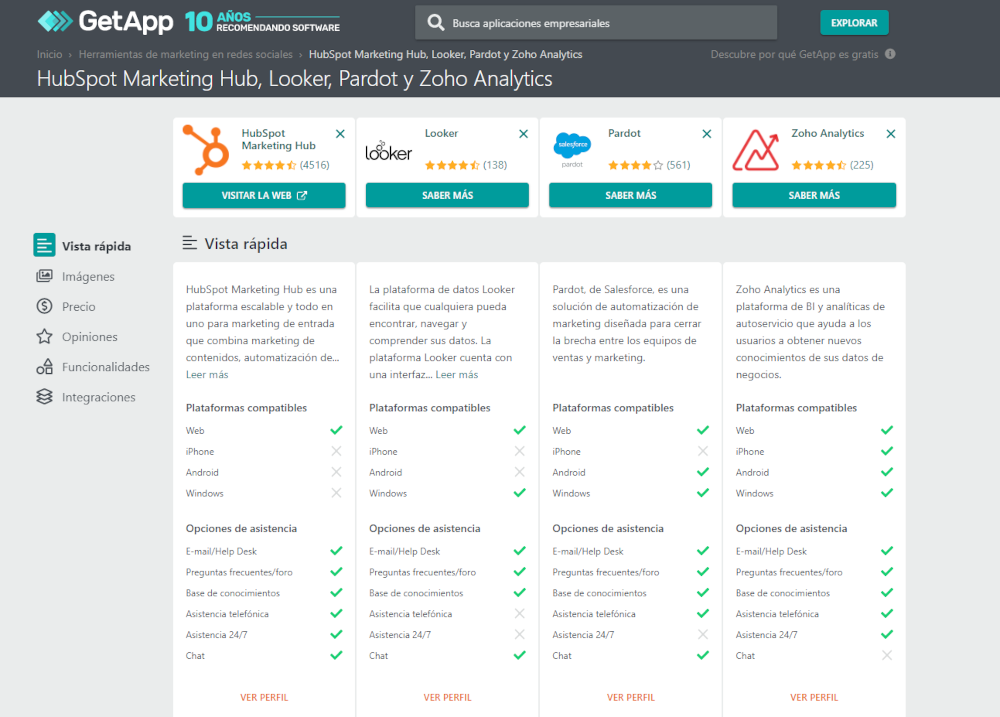Image resolution: width=1000 pixels, height=717 pixels.
Task: Open Pardot star rating (561) reviews
Action: 649,165
